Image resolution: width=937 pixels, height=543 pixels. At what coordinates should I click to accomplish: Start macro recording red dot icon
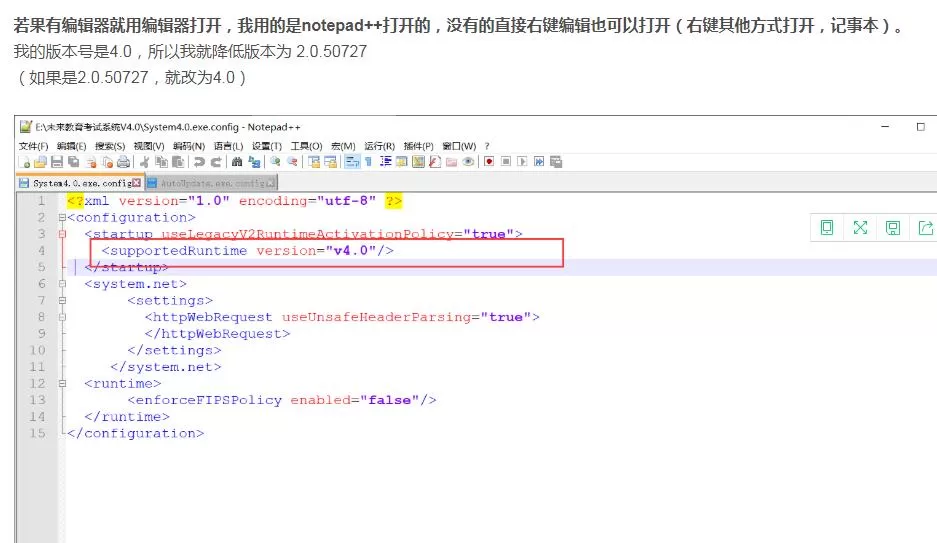point(489,162)
